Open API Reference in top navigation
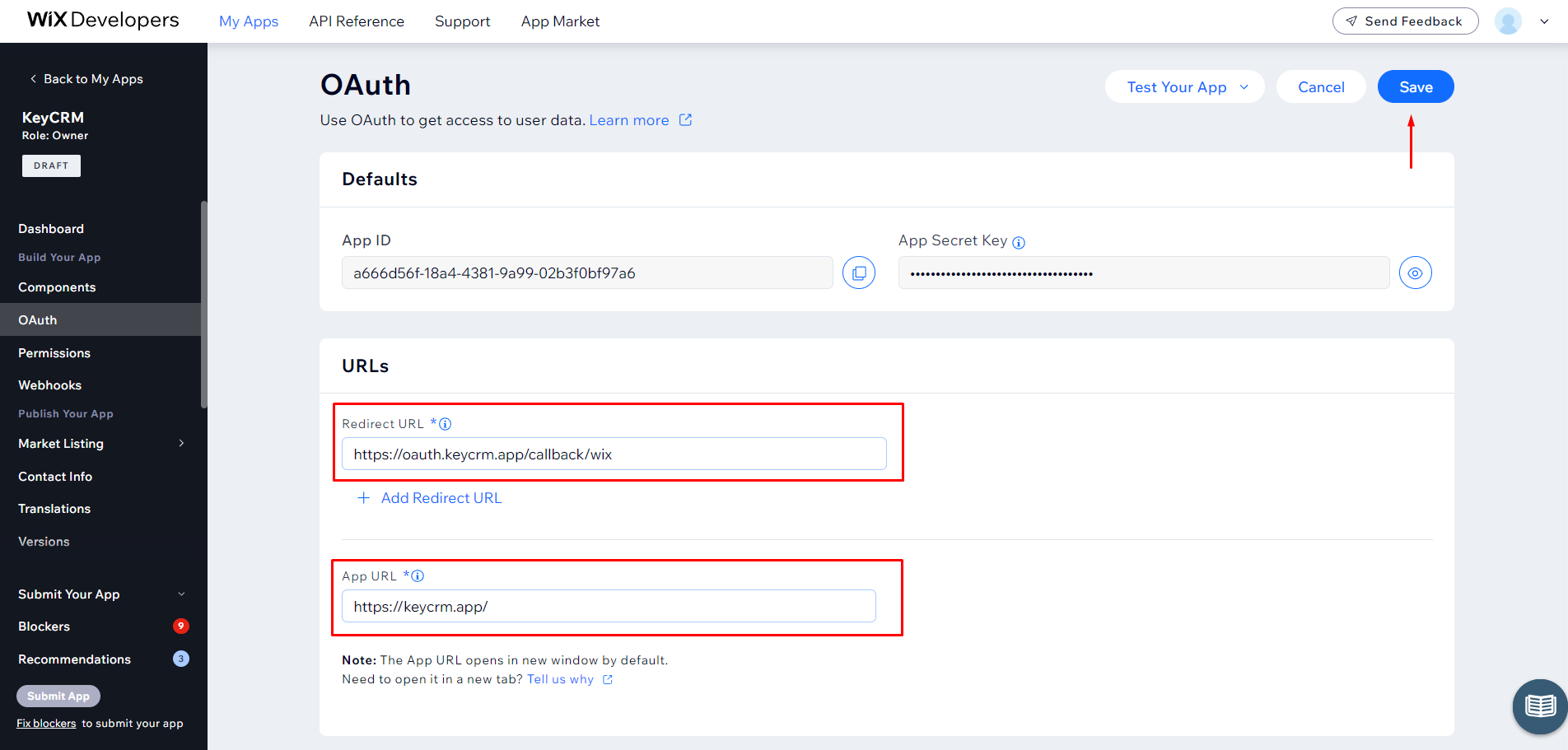Viewport: 1568px width, 750px height. click(x=357, y=21)
